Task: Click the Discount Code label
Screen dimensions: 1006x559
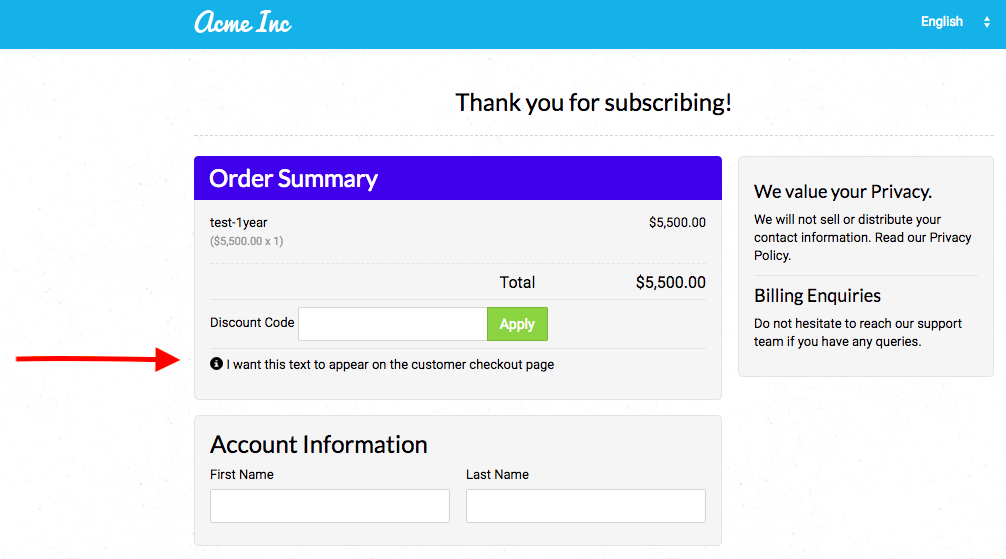Action: [x=252, y=323]
